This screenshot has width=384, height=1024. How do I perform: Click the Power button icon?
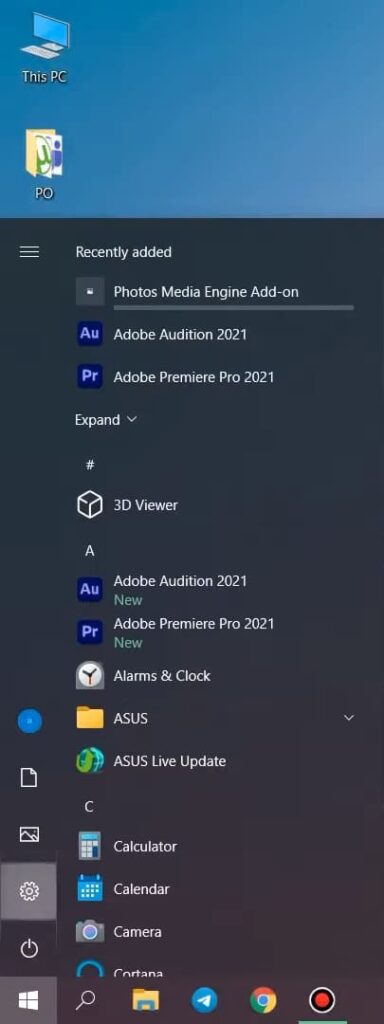click(29, 948)
